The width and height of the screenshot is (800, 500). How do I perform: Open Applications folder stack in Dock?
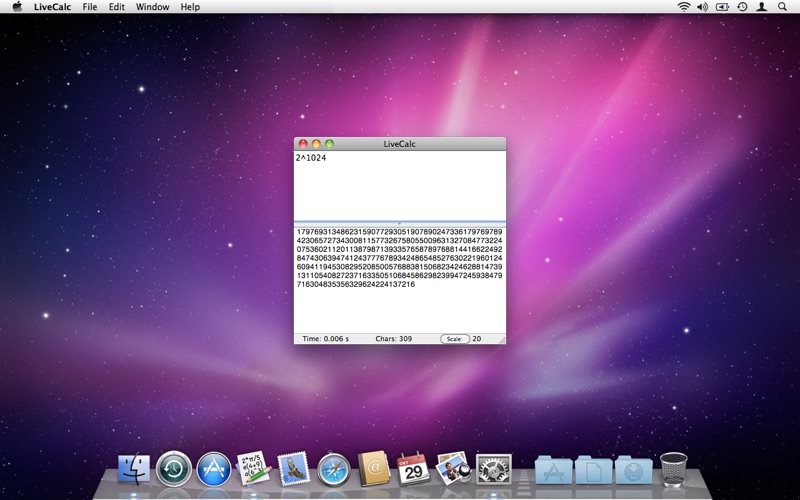point(554,470)
